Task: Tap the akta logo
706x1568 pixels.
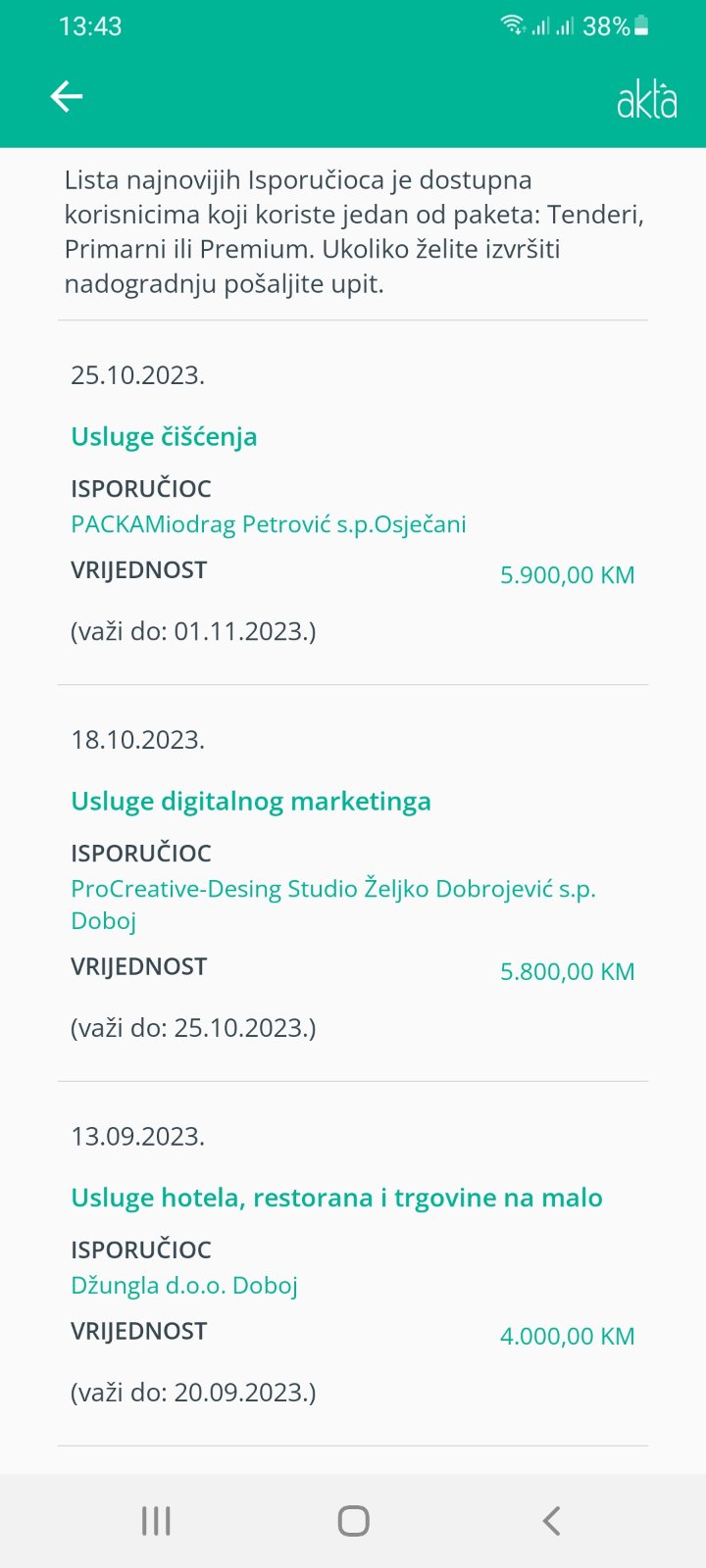Action: click(646, 100)
